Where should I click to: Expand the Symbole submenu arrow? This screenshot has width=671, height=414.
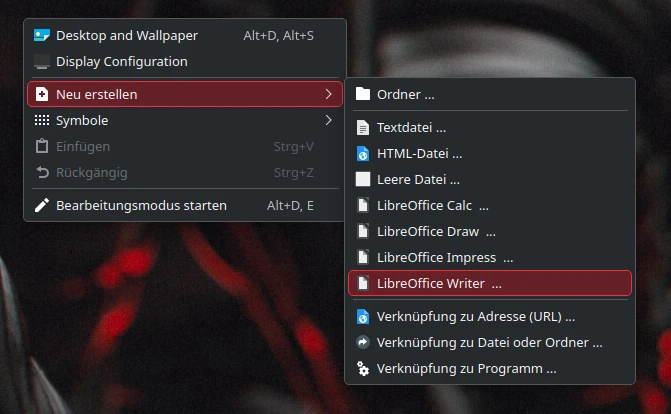(328, 120)
